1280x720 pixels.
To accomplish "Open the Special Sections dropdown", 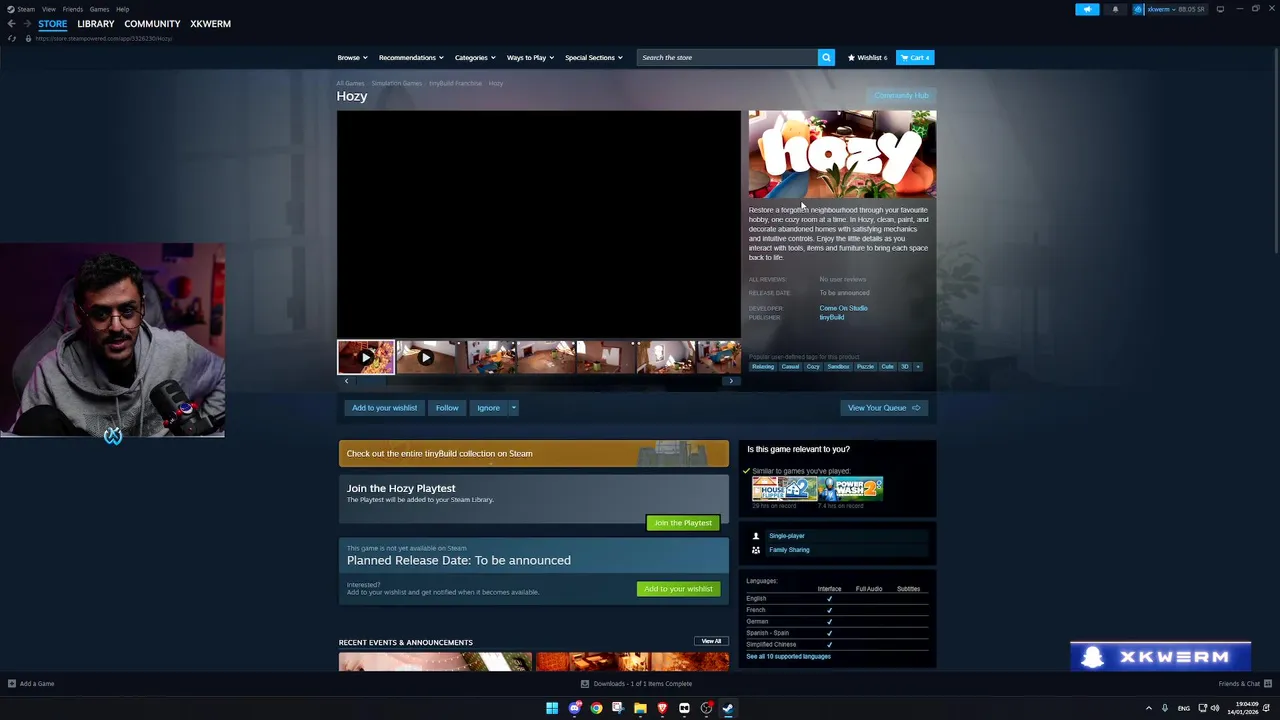I will point(593,57).
